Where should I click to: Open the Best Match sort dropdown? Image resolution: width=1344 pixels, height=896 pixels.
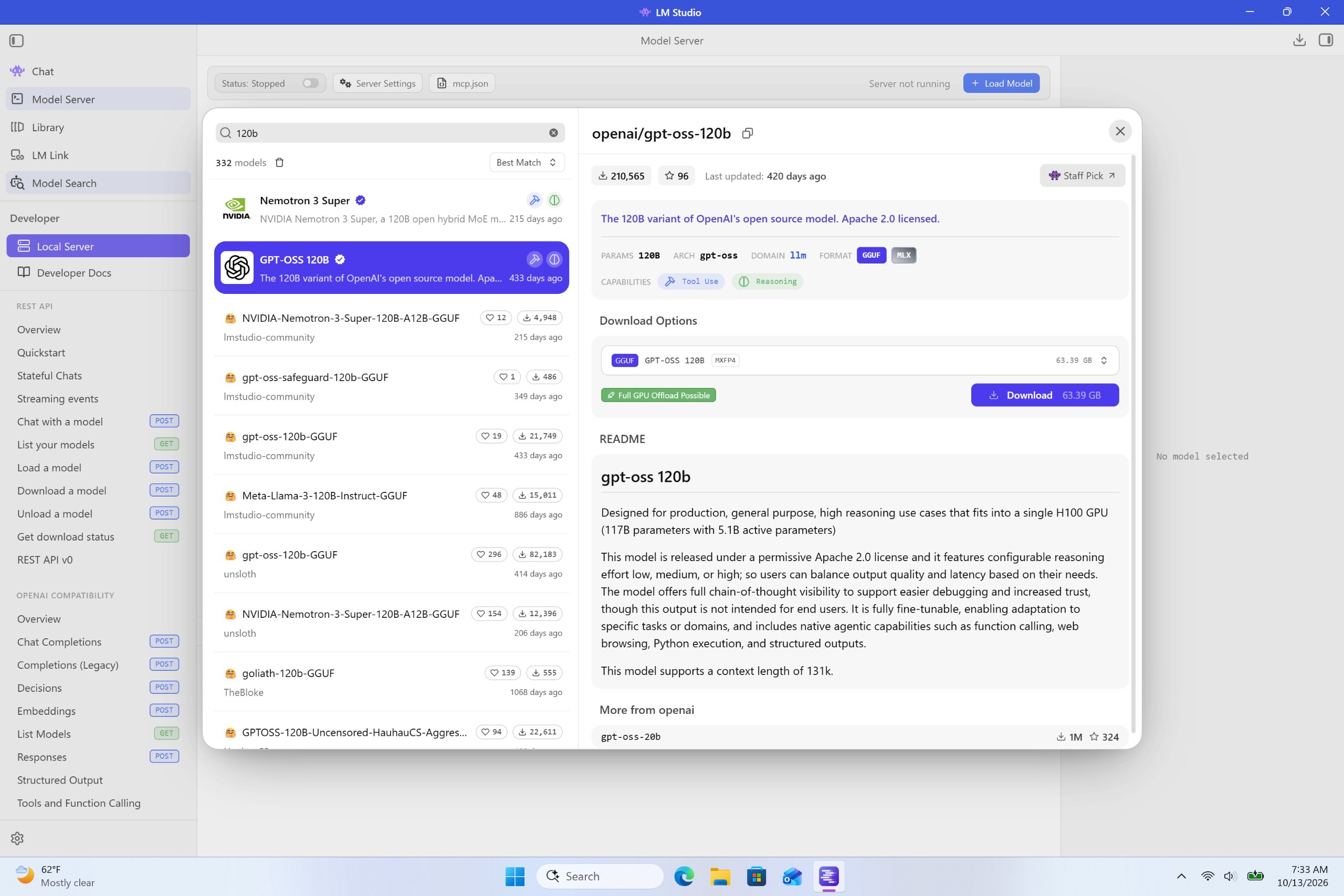526,162
